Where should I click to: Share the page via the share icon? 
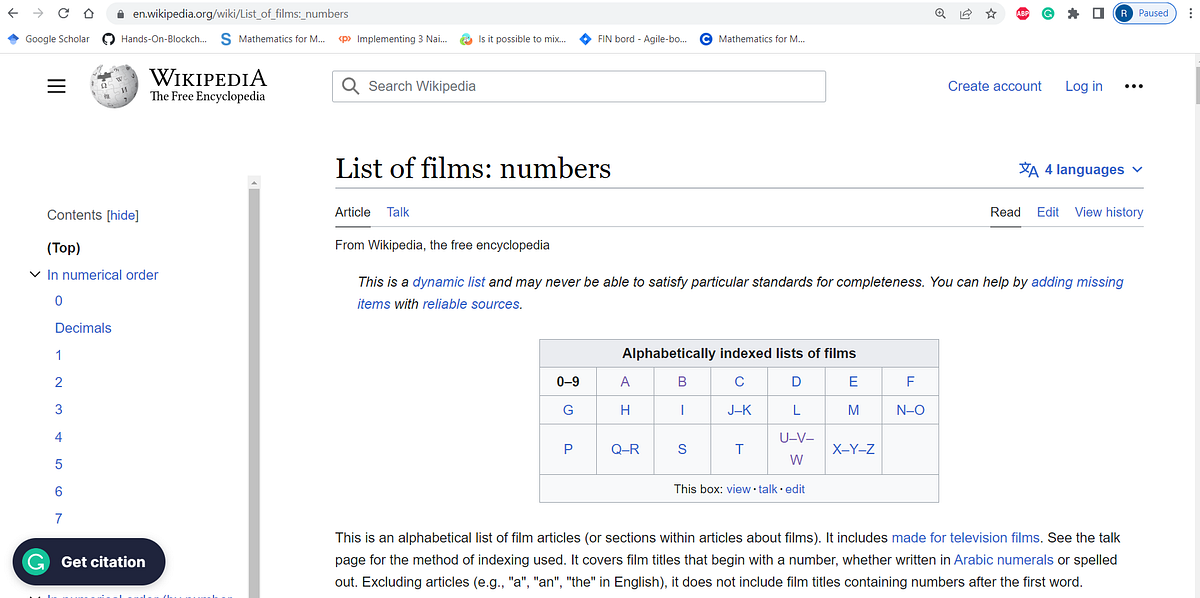coord(965,13)
